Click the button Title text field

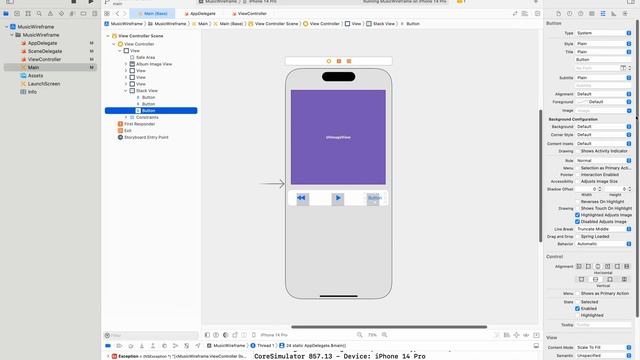[x=603, y=60]
